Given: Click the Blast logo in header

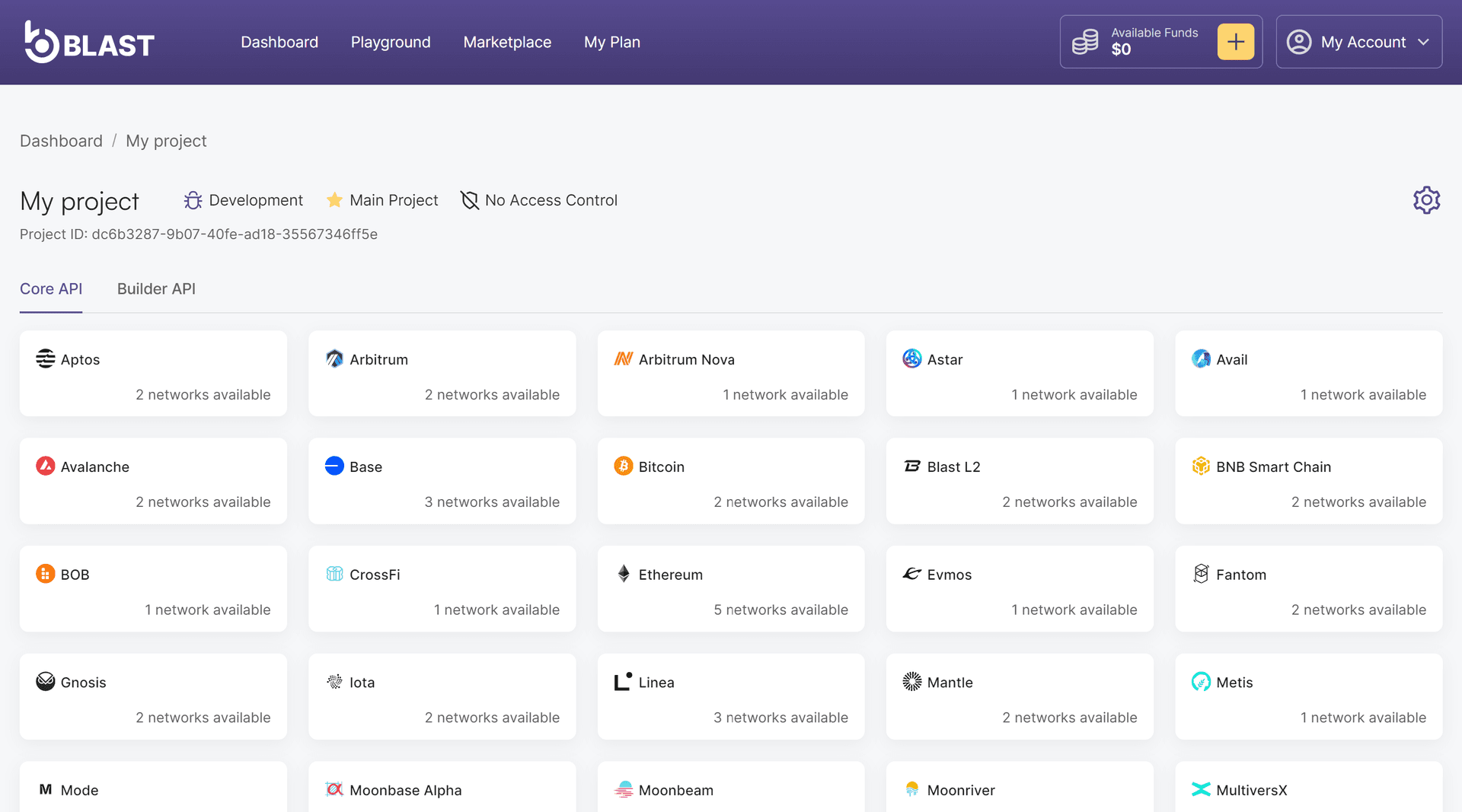Looking at the screenshot, I should tap(89, 43).
